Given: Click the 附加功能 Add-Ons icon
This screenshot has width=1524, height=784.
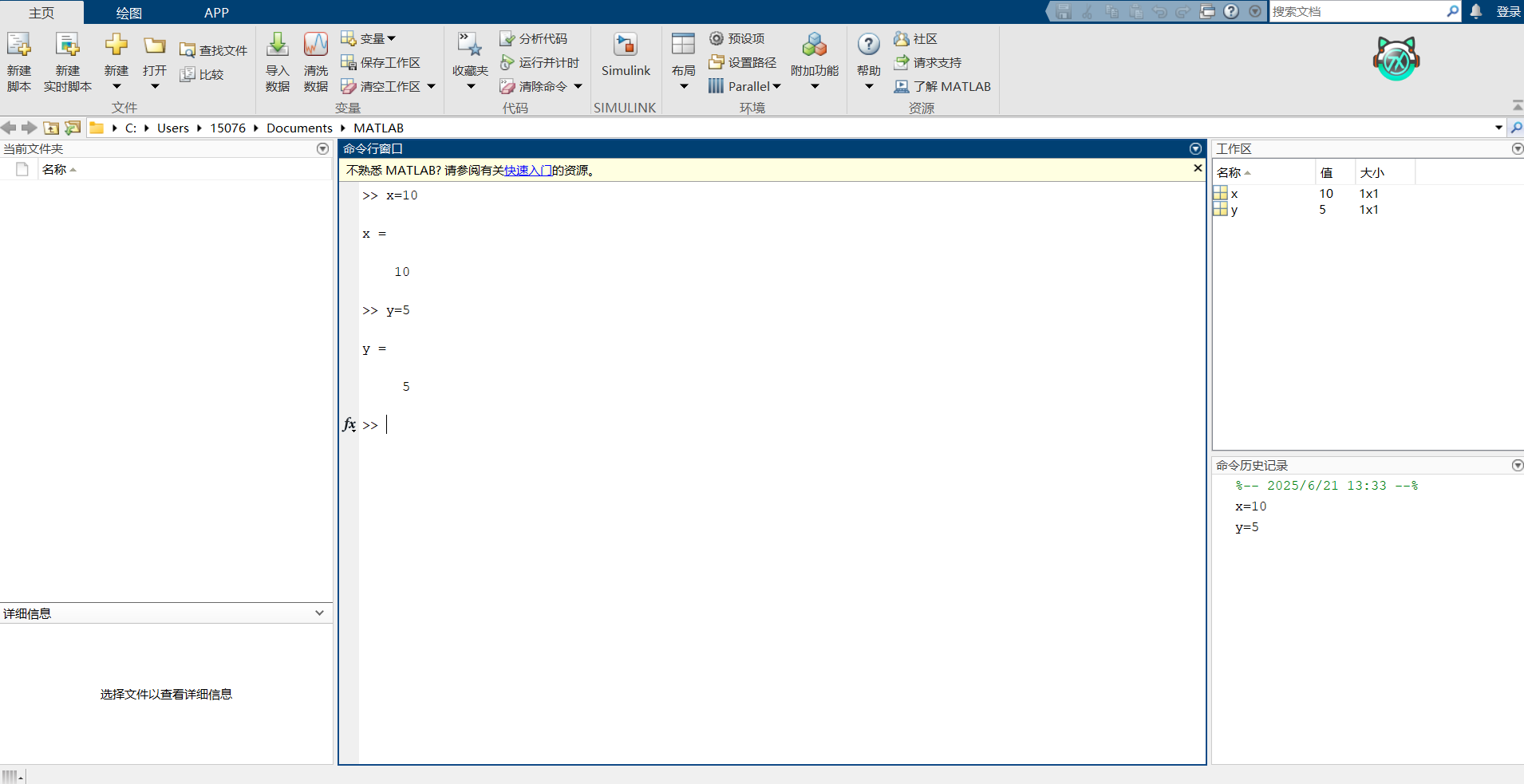Looking at the screenshot, I should (814, 45).
